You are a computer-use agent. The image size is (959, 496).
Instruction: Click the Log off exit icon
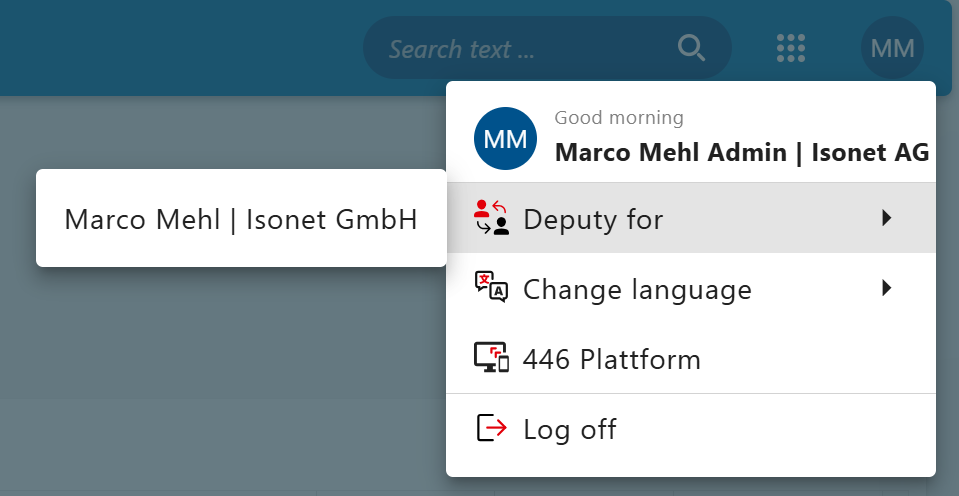pos(492,428)
